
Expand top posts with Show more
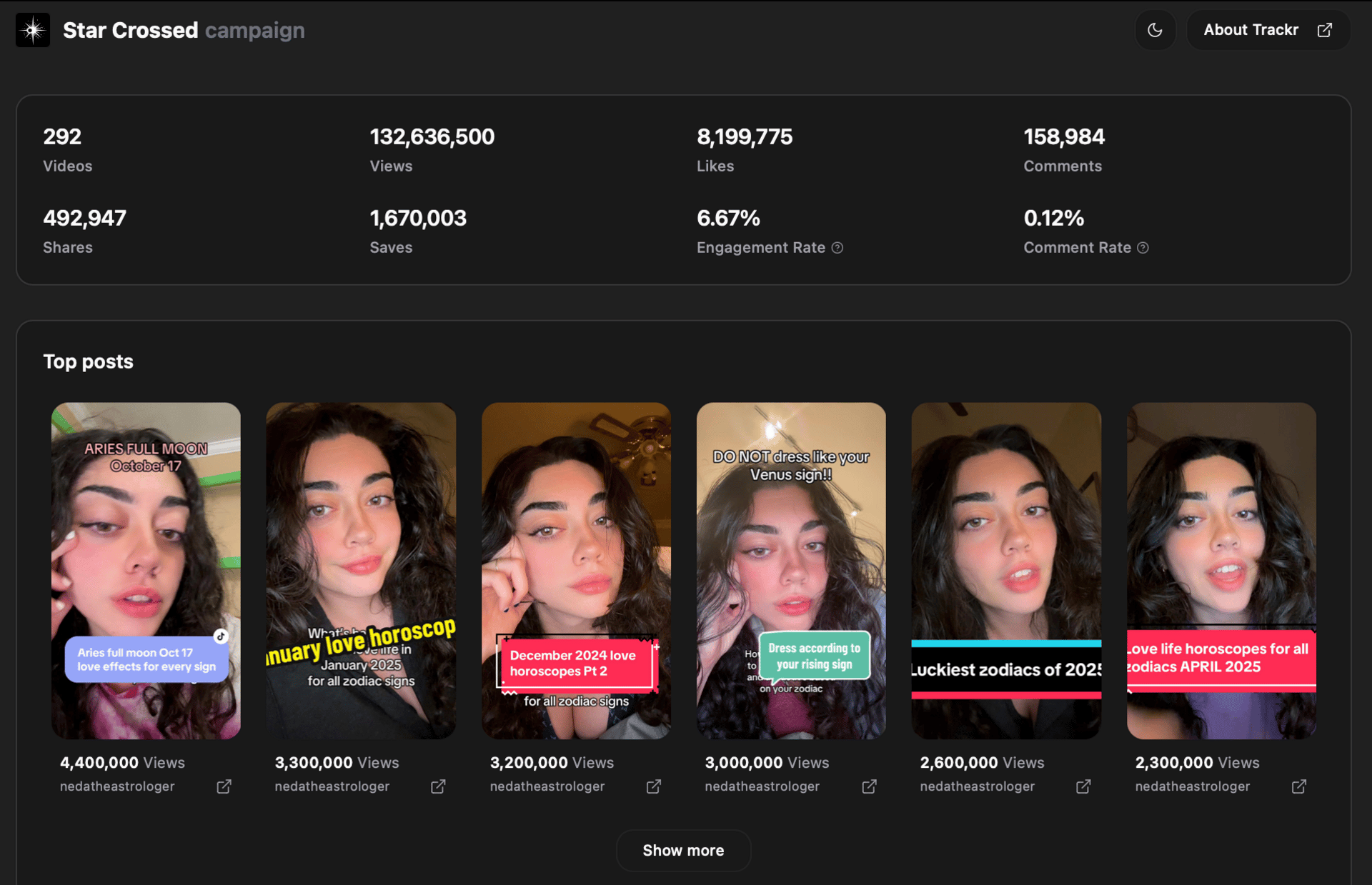[683, 850]
